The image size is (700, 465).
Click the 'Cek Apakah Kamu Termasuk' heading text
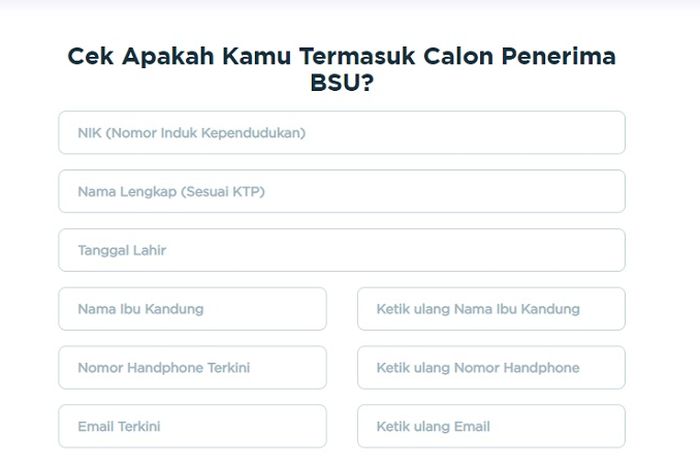[x=230, y=56]
